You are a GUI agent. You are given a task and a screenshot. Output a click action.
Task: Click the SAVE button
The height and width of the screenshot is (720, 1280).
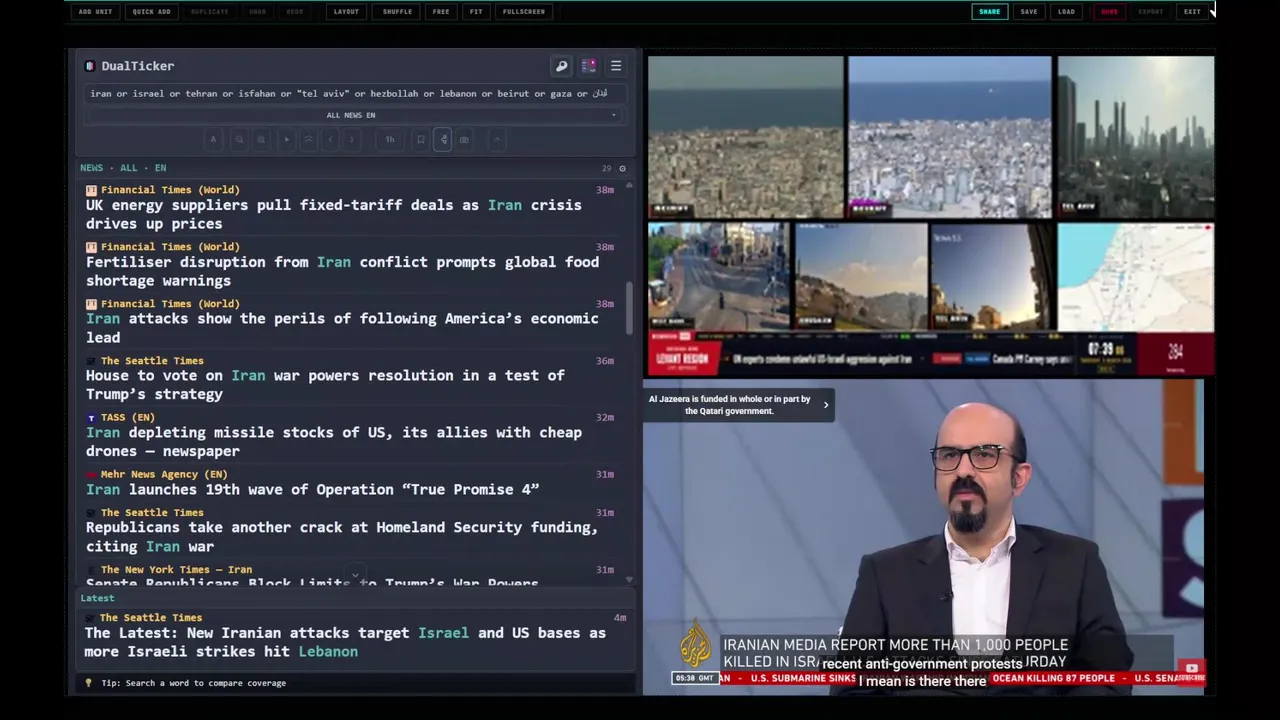click(x=1029, y=12)
